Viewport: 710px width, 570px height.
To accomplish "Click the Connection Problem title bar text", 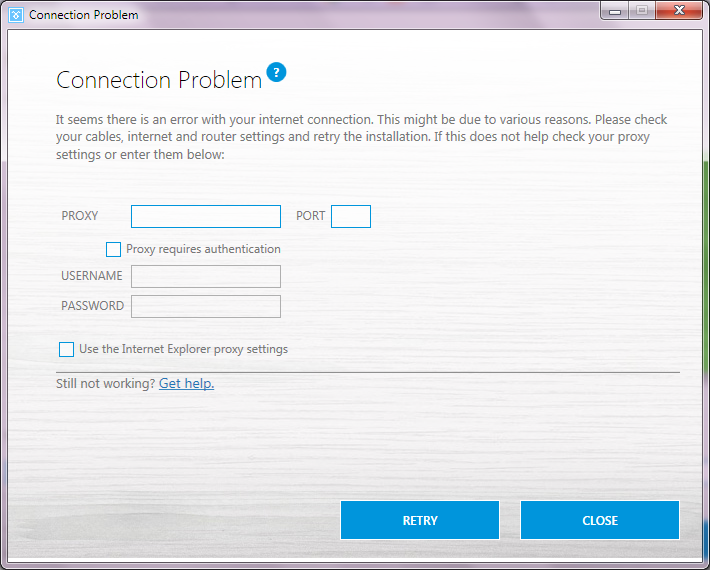I will click(x=84, y=15).
